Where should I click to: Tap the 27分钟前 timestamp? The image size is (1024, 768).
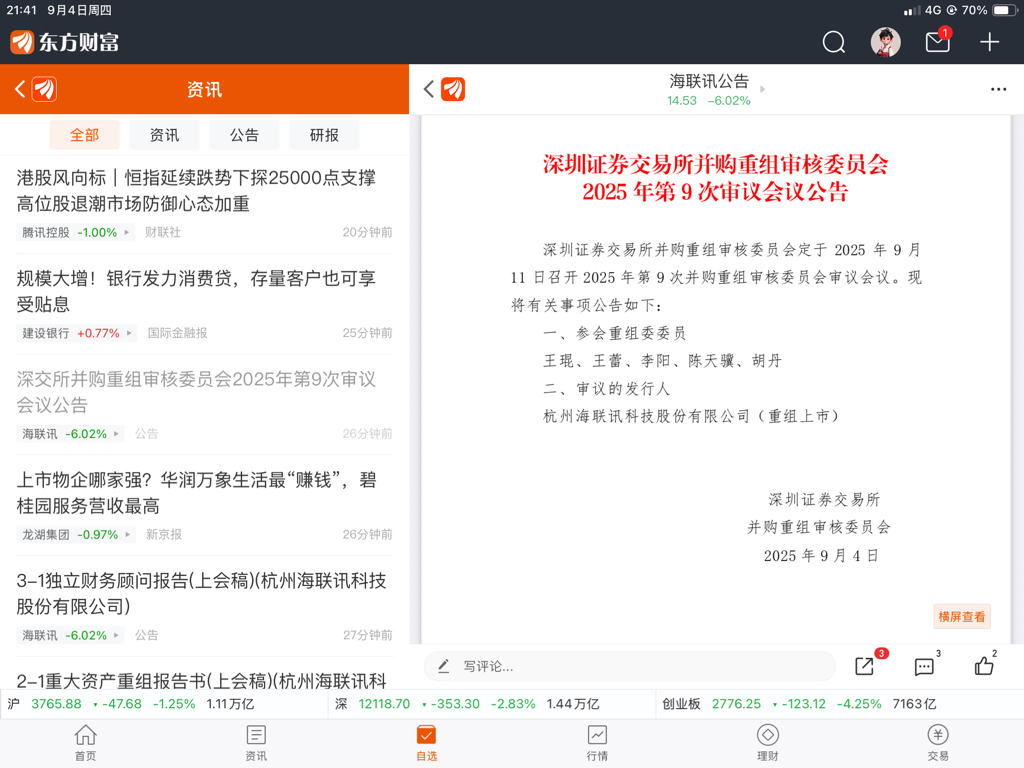[367, 635]
